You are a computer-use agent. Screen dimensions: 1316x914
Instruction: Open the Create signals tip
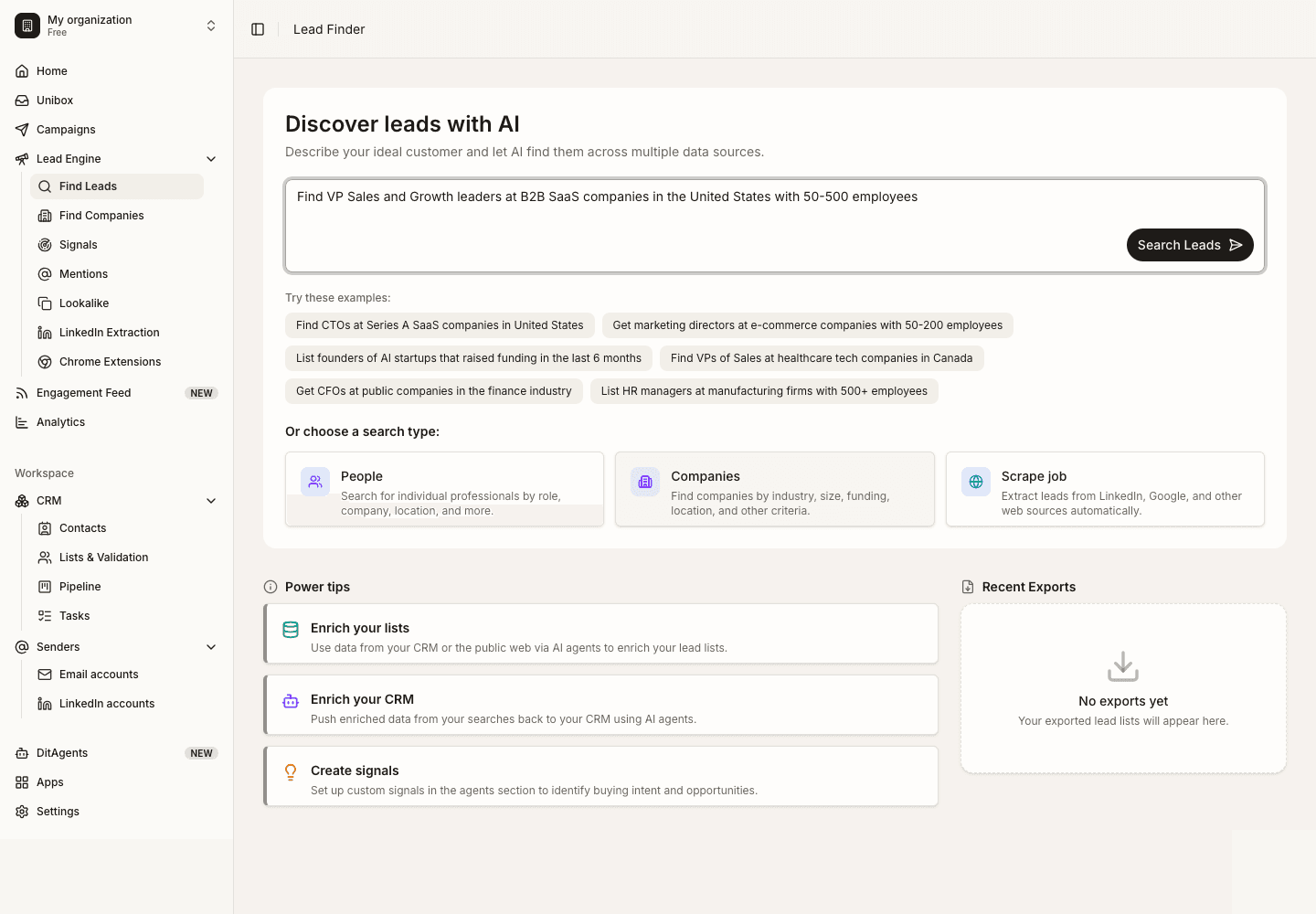601,776
